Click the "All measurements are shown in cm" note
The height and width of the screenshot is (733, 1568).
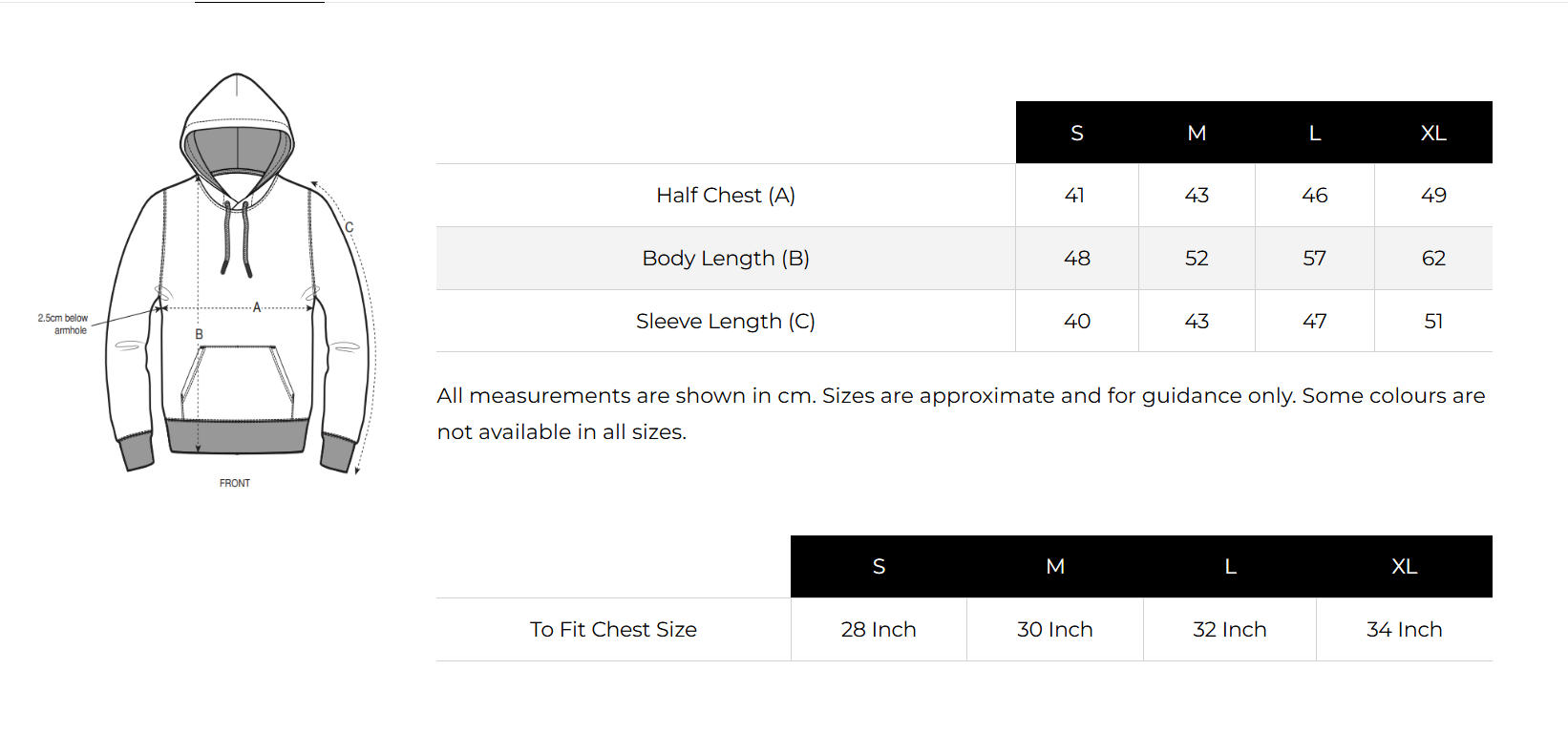coord(961,413)
